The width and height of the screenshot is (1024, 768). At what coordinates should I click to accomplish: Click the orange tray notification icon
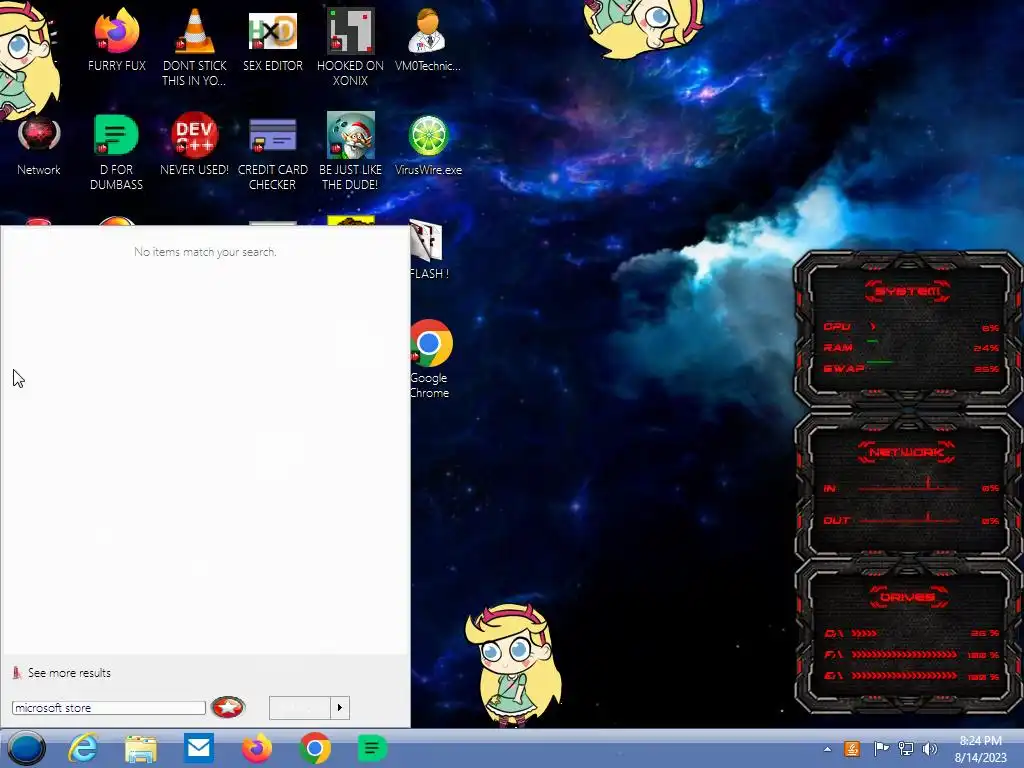(x=852, y=749)
